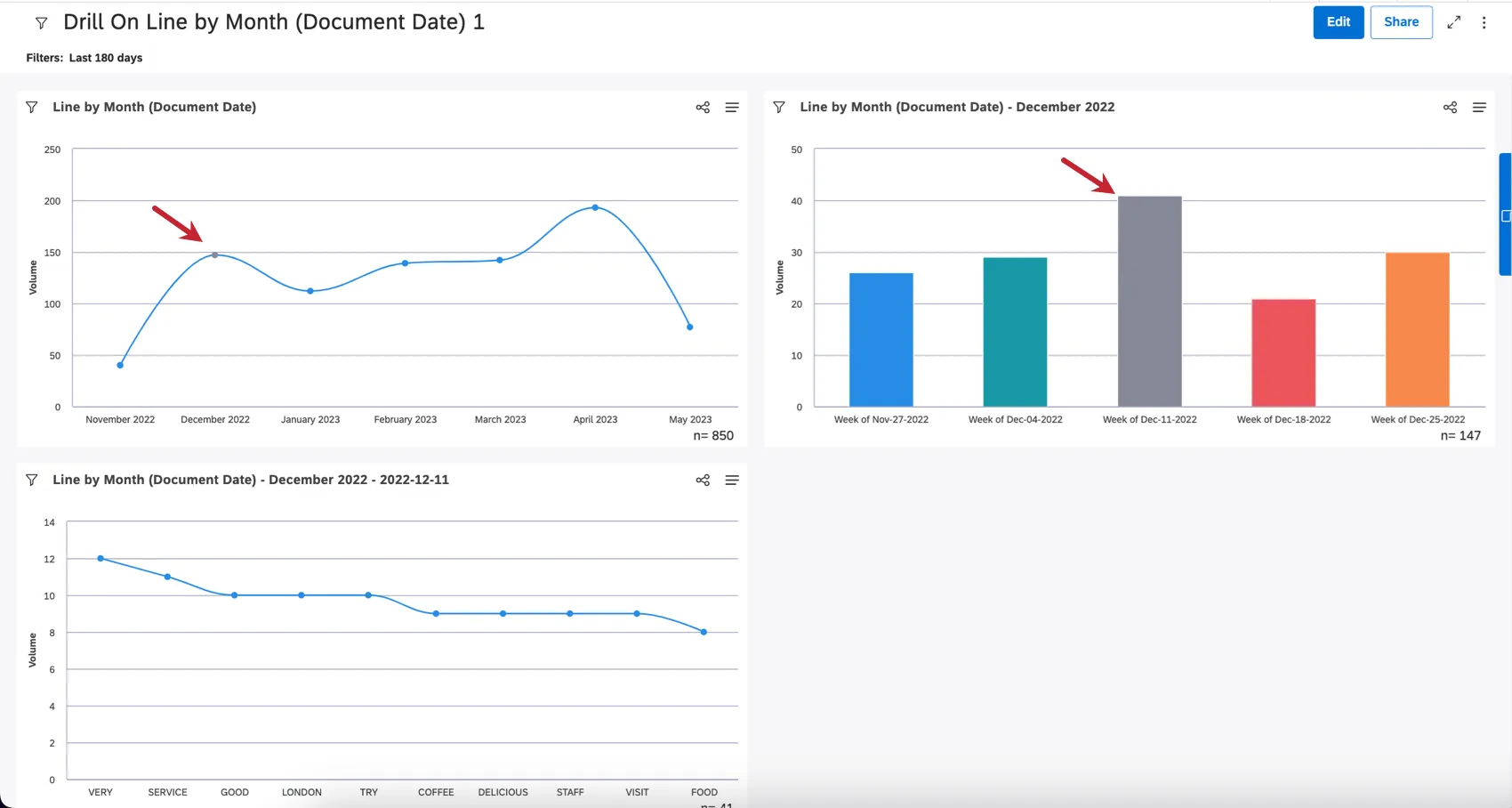Open the options menu on the 2022-12-11 widget
Screen dimensions: 1512x808
tap(732, 480)
